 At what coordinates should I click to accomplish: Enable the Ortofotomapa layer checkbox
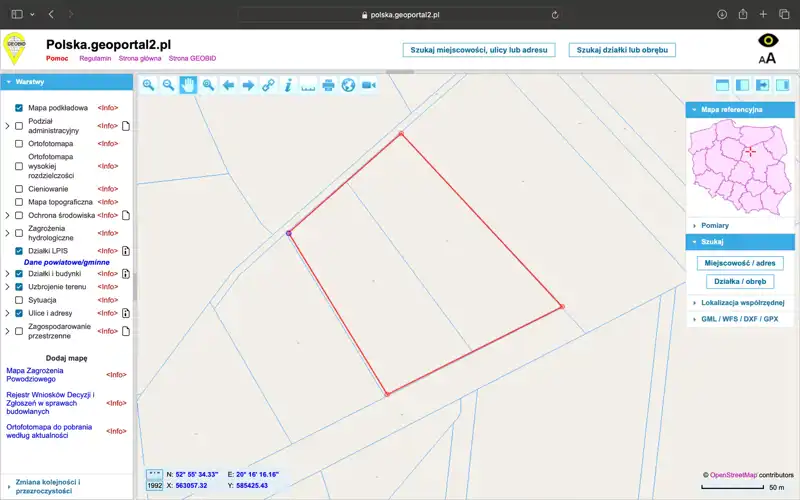[19, 143]
